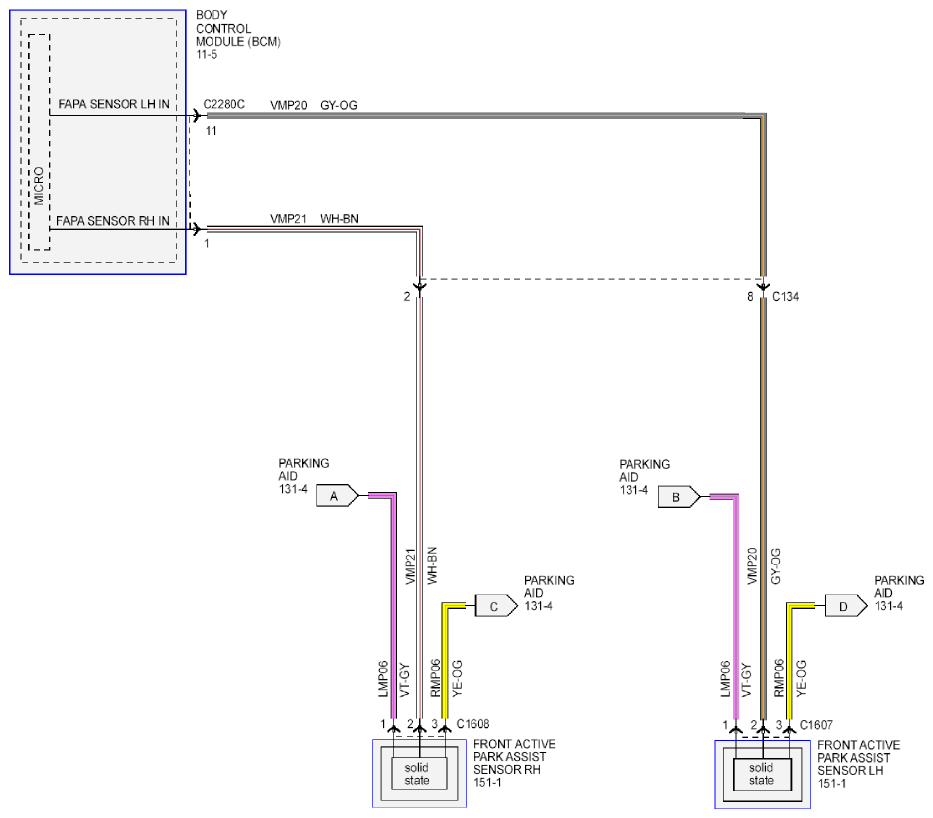933x818 pixels.
Task: Click off-page reference connector A
Action: point(337,496)
